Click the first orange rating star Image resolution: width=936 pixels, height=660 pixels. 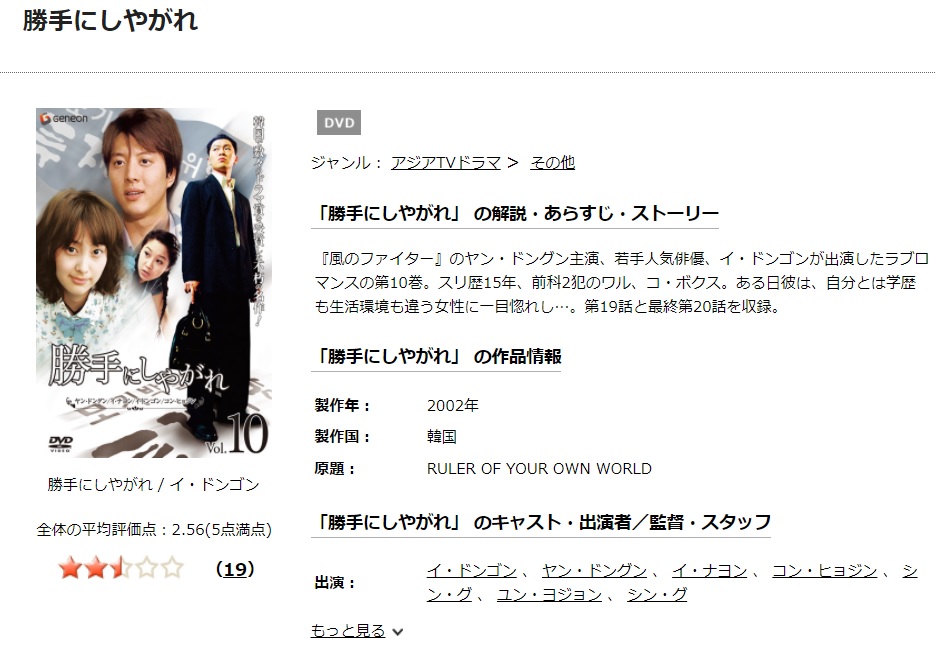pos(70,568)
